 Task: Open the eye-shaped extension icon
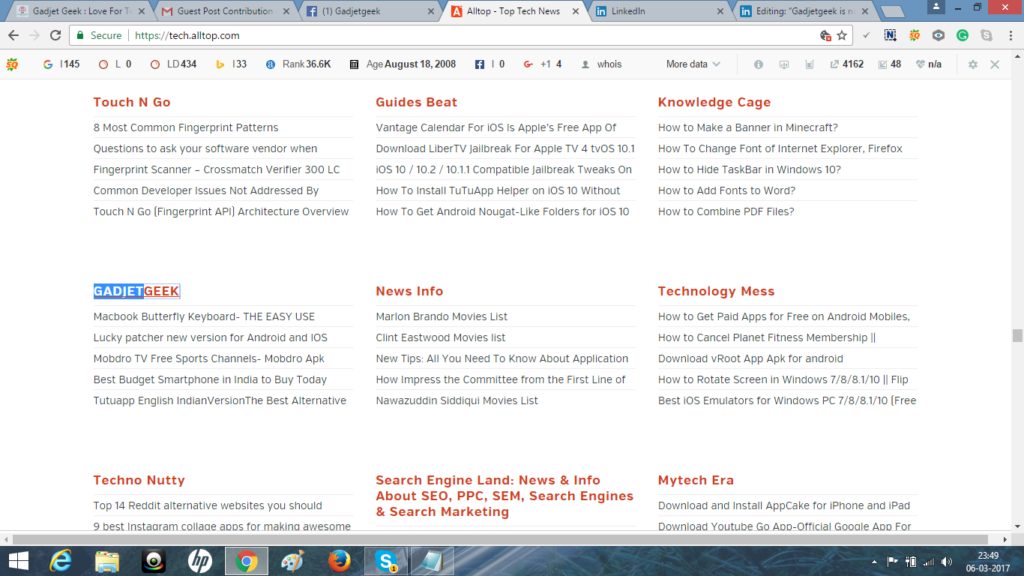click(x=938, y=35)
